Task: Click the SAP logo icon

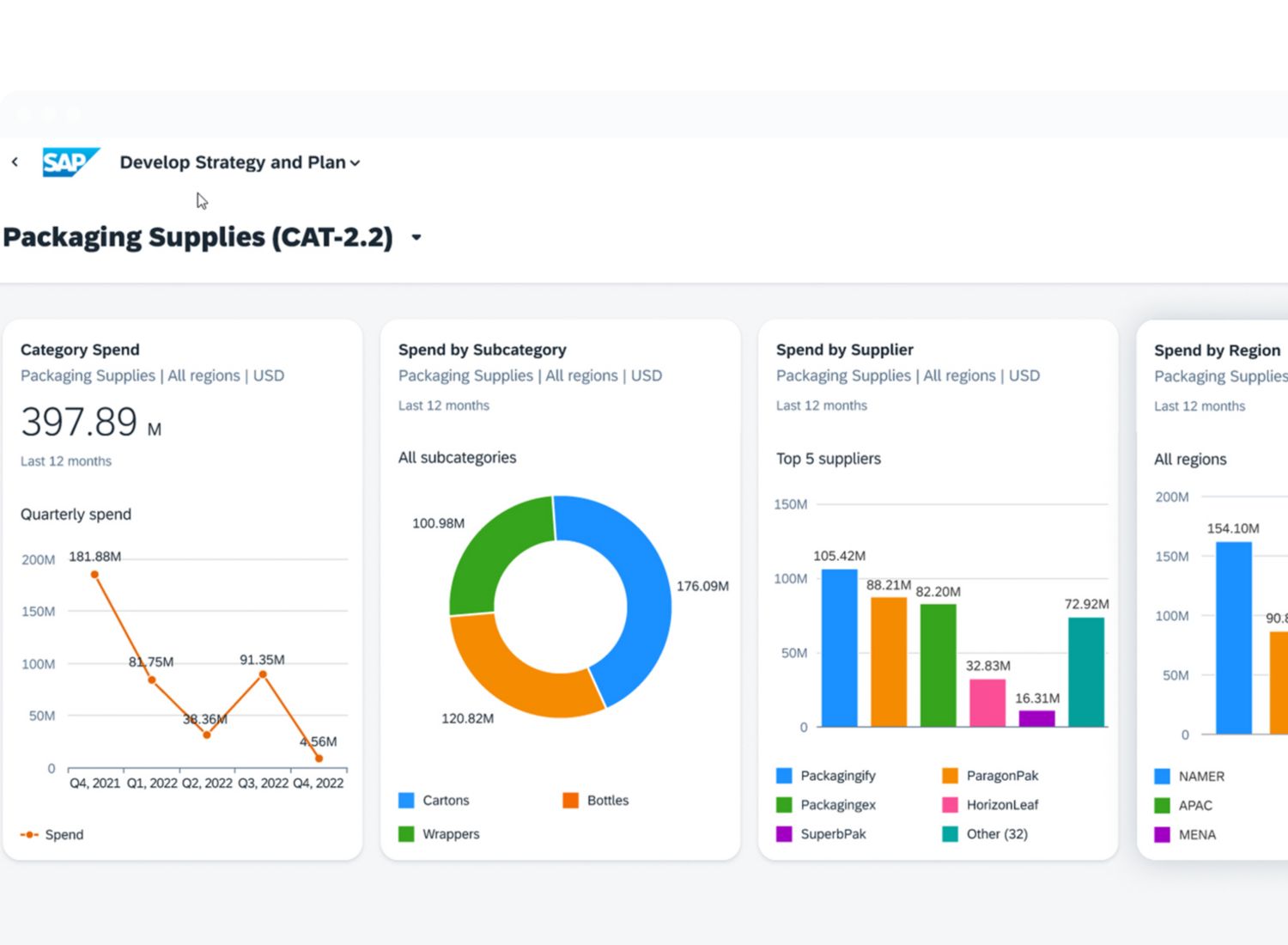Action: pyautogui.click(x=70, y=162)
